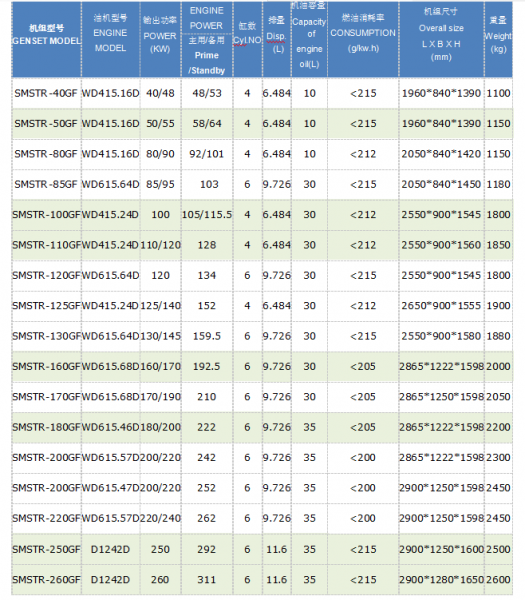Select the SMSTR-50GF row model cell
The width and height of the screenshot is (525, 600).
click(46, 124)
